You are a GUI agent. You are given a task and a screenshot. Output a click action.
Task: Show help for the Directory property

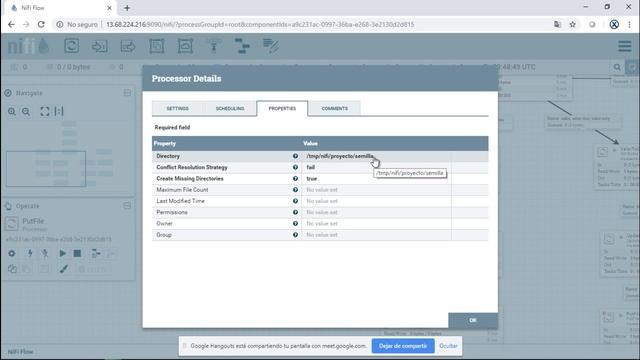295,156
